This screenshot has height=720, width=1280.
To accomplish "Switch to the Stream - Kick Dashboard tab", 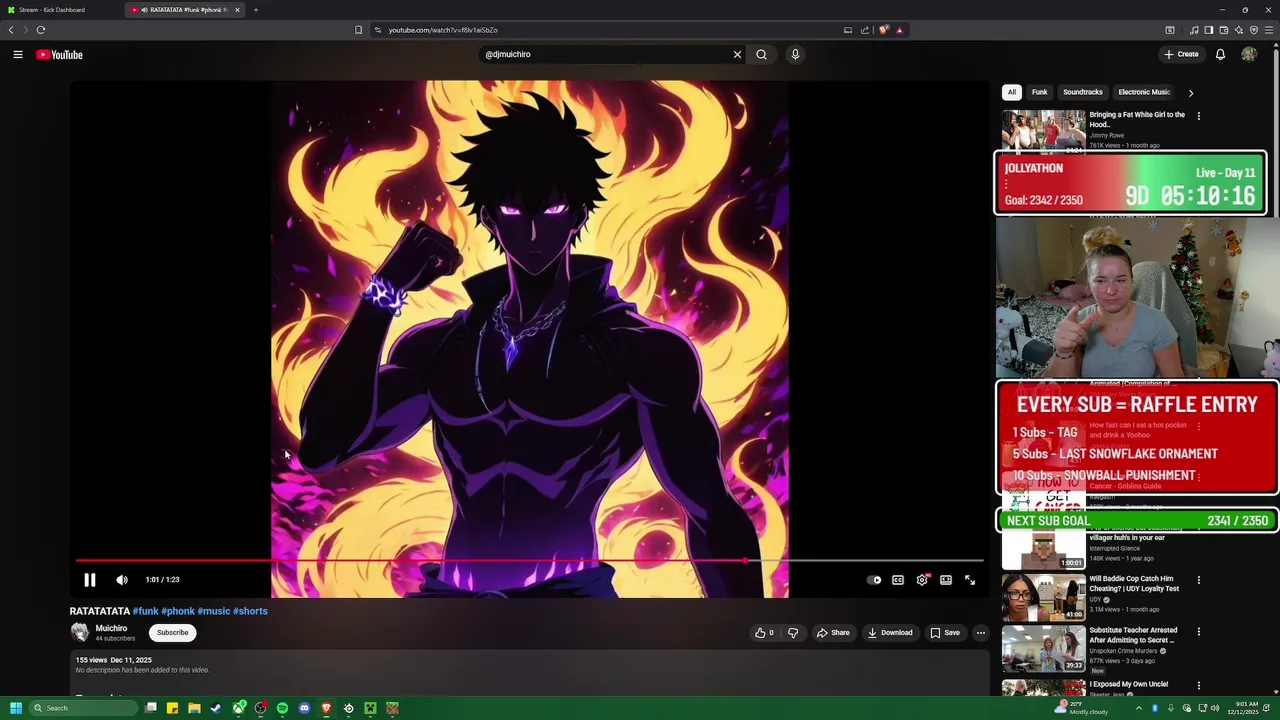I will pos(58,10).
